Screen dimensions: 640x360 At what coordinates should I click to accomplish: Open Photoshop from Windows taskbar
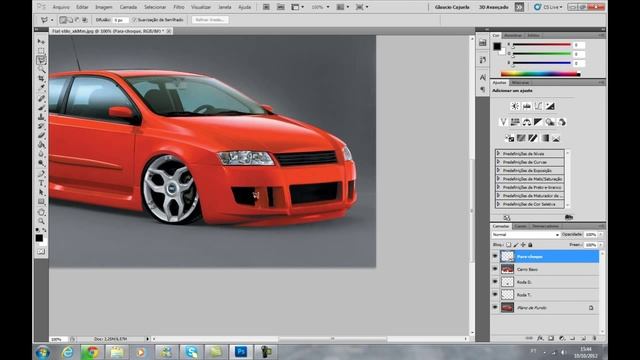click(x=241, y=351)
